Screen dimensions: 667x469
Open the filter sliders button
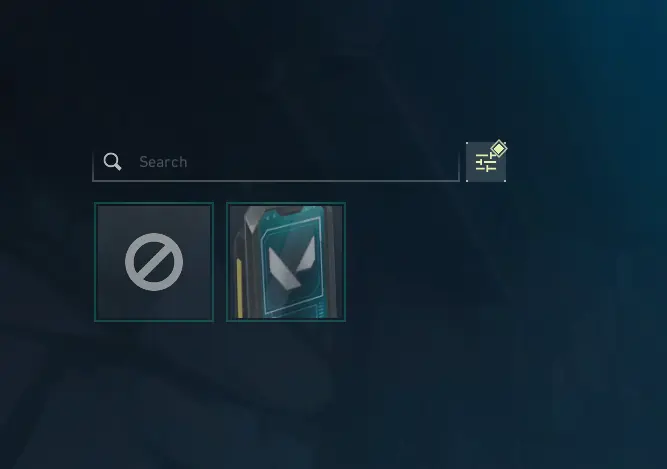[x=486, y=162]
